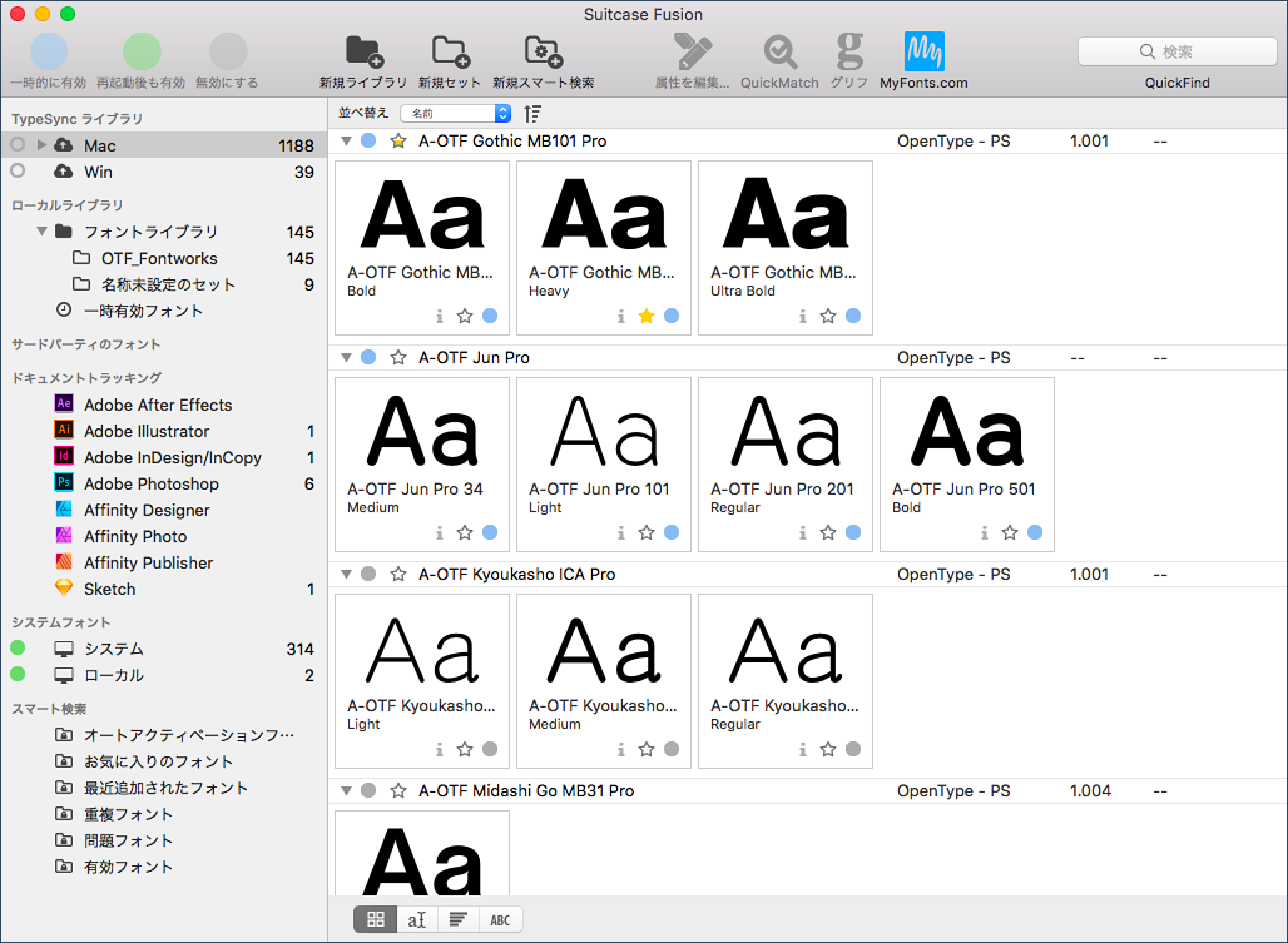Select OTF_Fontworks set
The width and height of the screenshot is (1288, 943).
(163, 258)
